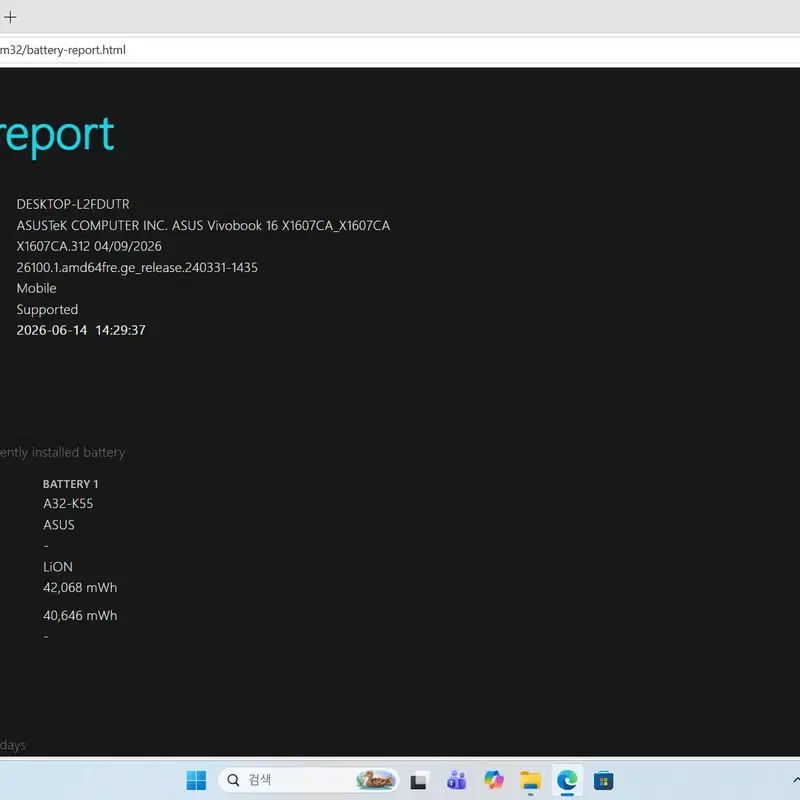Screen dimensions: 800x800
Task: Open Copilot from the taskbar
Action: (493, 780)
